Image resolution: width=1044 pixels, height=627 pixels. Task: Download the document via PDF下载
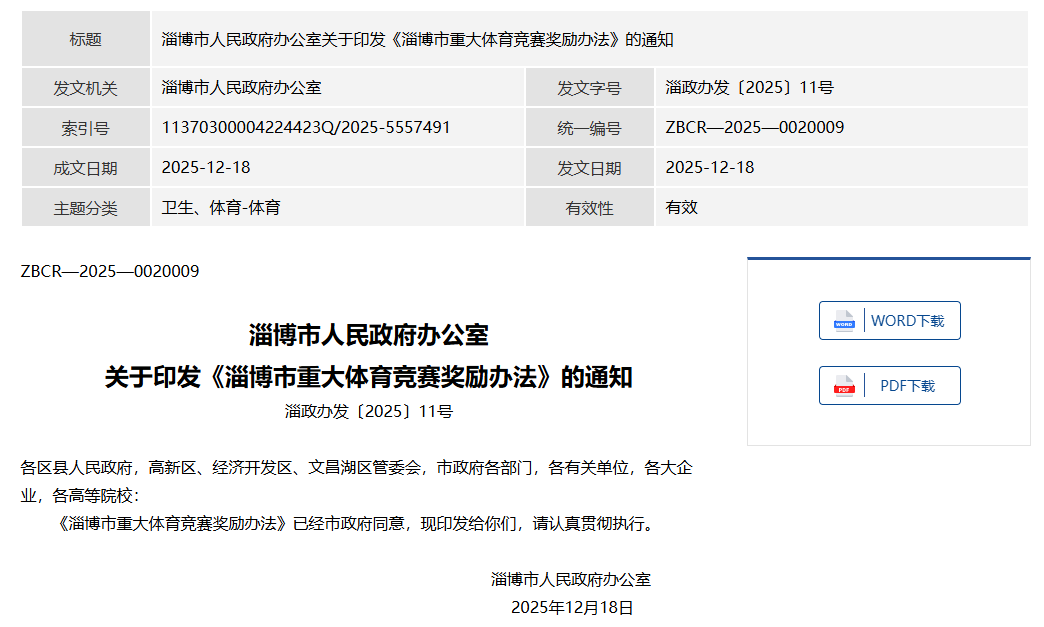coord(906,386)
